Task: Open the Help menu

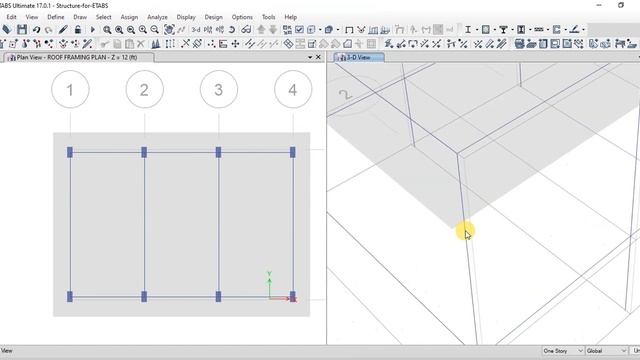Action: pos(290,17)
